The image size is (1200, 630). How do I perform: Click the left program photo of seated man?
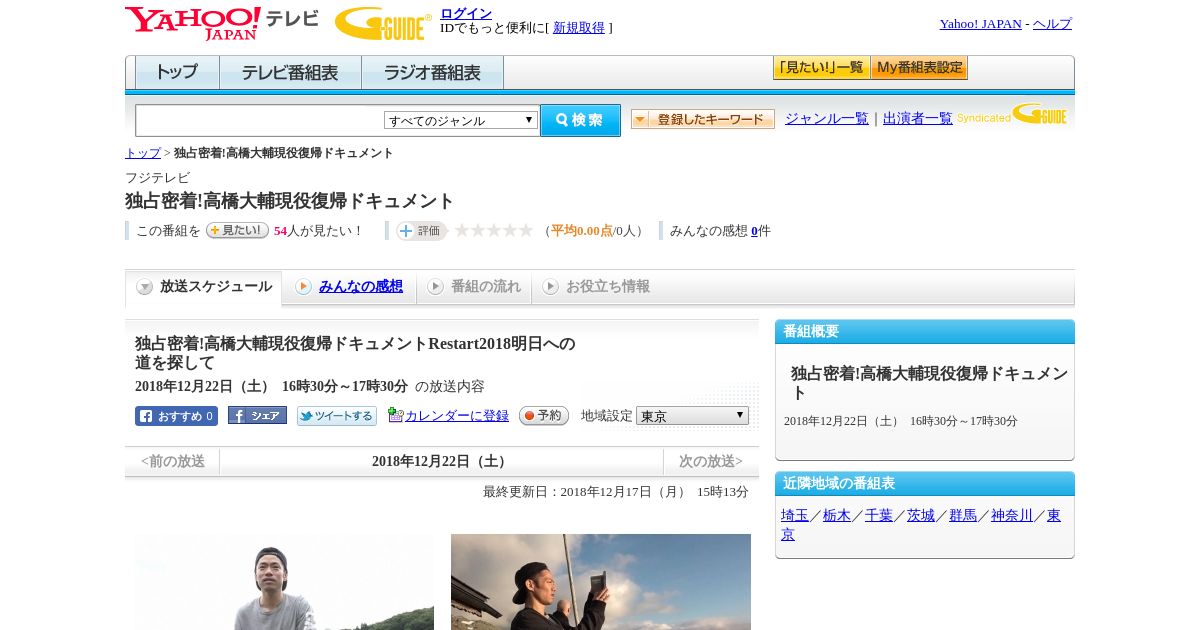point(285,582)
